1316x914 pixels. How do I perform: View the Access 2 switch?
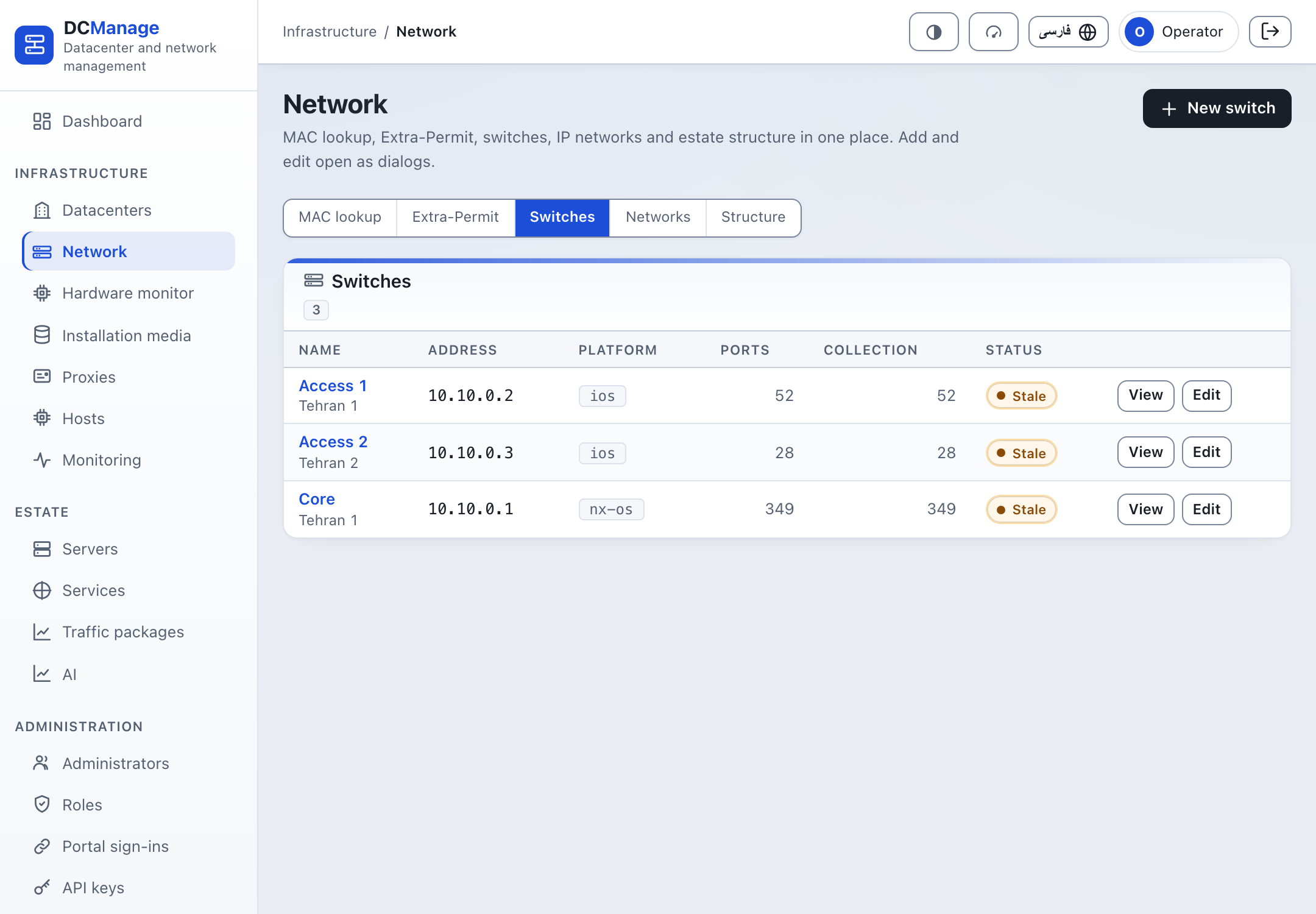point(1145,452)
